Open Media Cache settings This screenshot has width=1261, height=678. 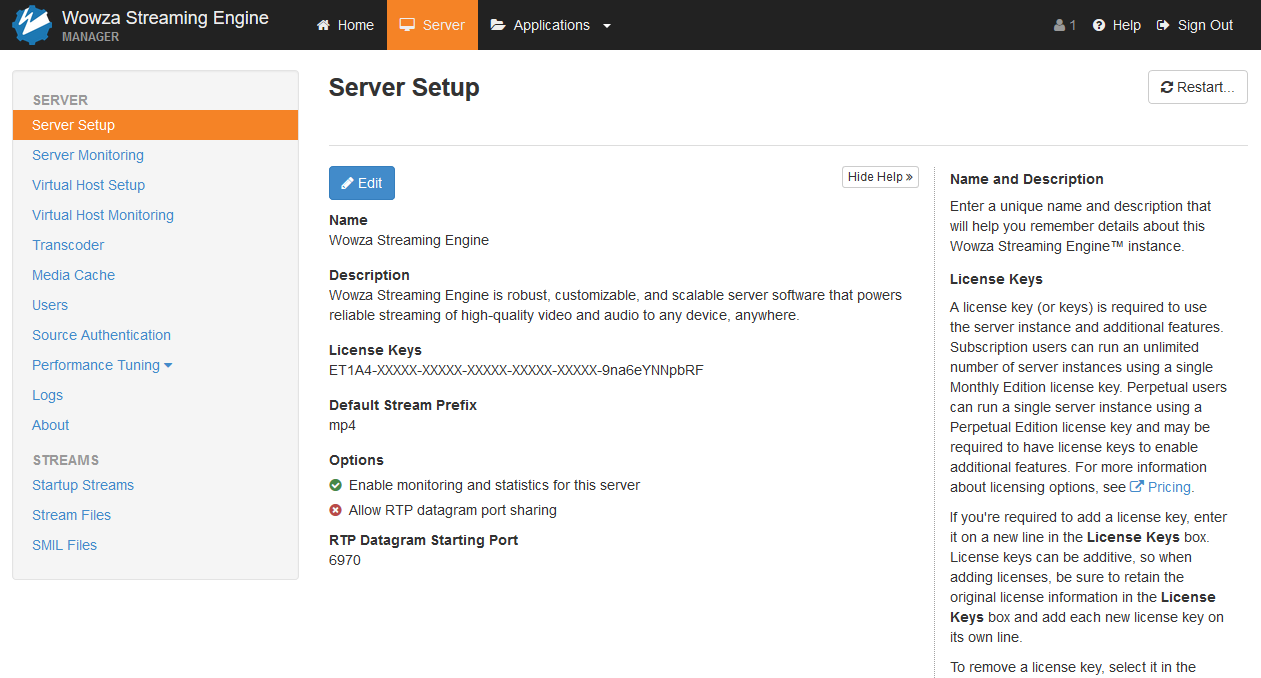coord(73,275)
